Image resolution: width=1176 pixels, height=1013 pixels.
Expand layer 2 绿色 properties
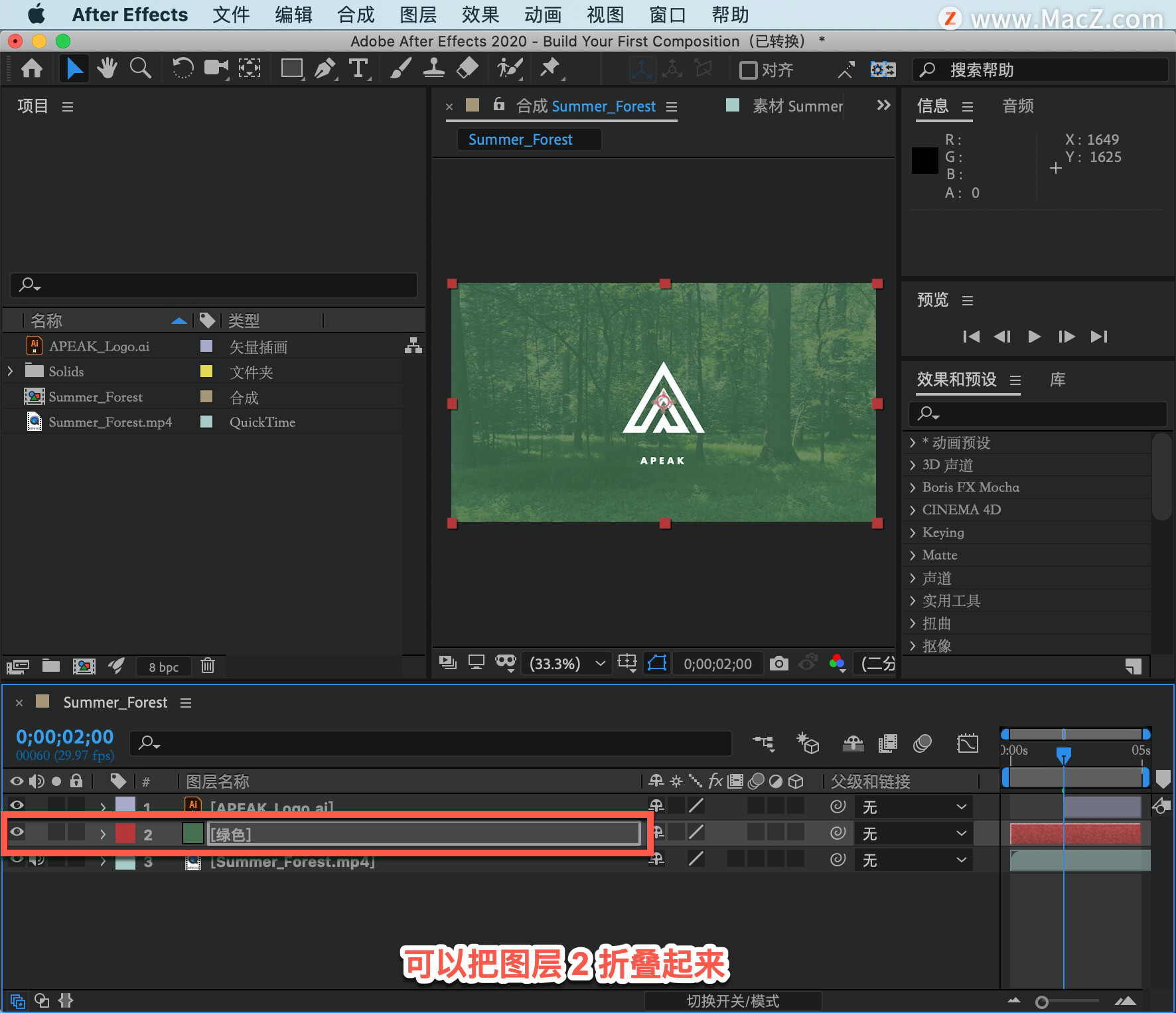(x=103, y=834)
